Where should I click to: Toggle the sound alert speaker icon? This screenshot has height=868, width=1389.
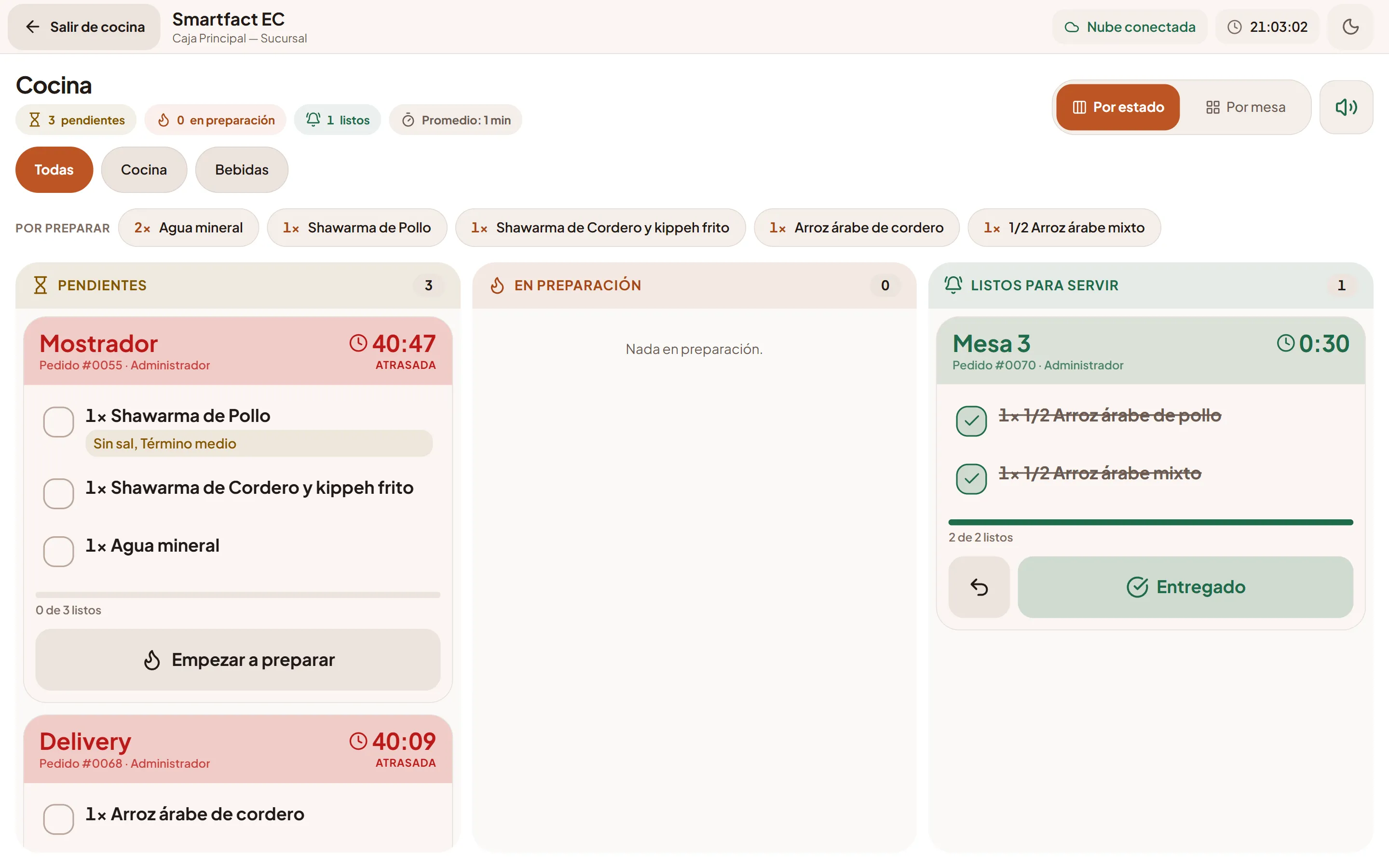coord(1346,108)
